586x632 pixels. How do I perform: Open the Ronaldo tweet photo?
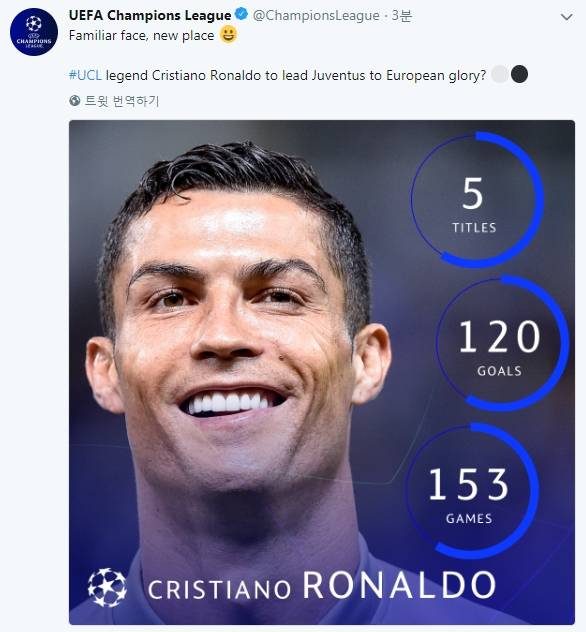(x=322, y=372)
